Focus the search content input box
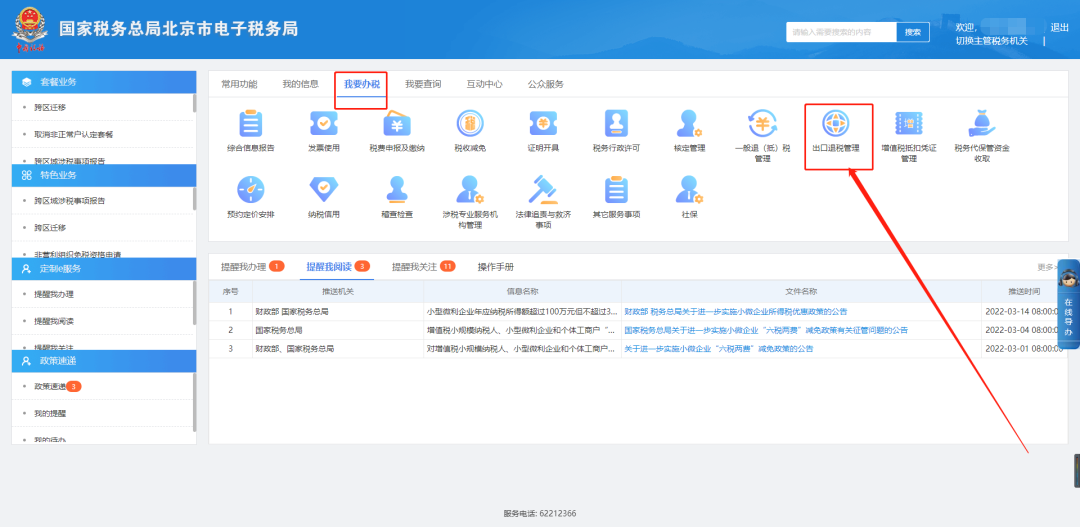This screenshot has height=527, width=1080. [841, 32]
